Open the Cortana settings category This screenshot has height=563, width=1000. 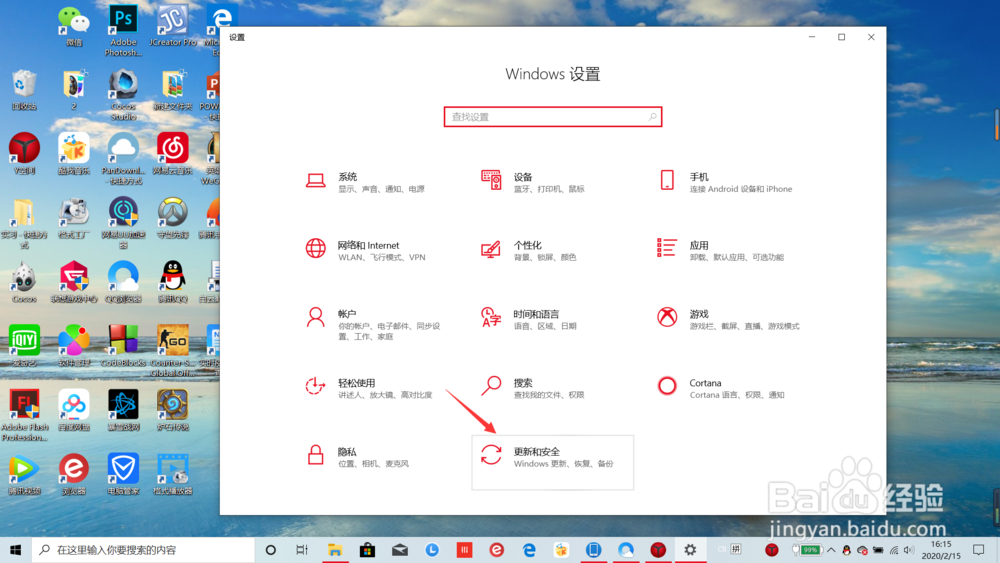click(x=721, y=388)
